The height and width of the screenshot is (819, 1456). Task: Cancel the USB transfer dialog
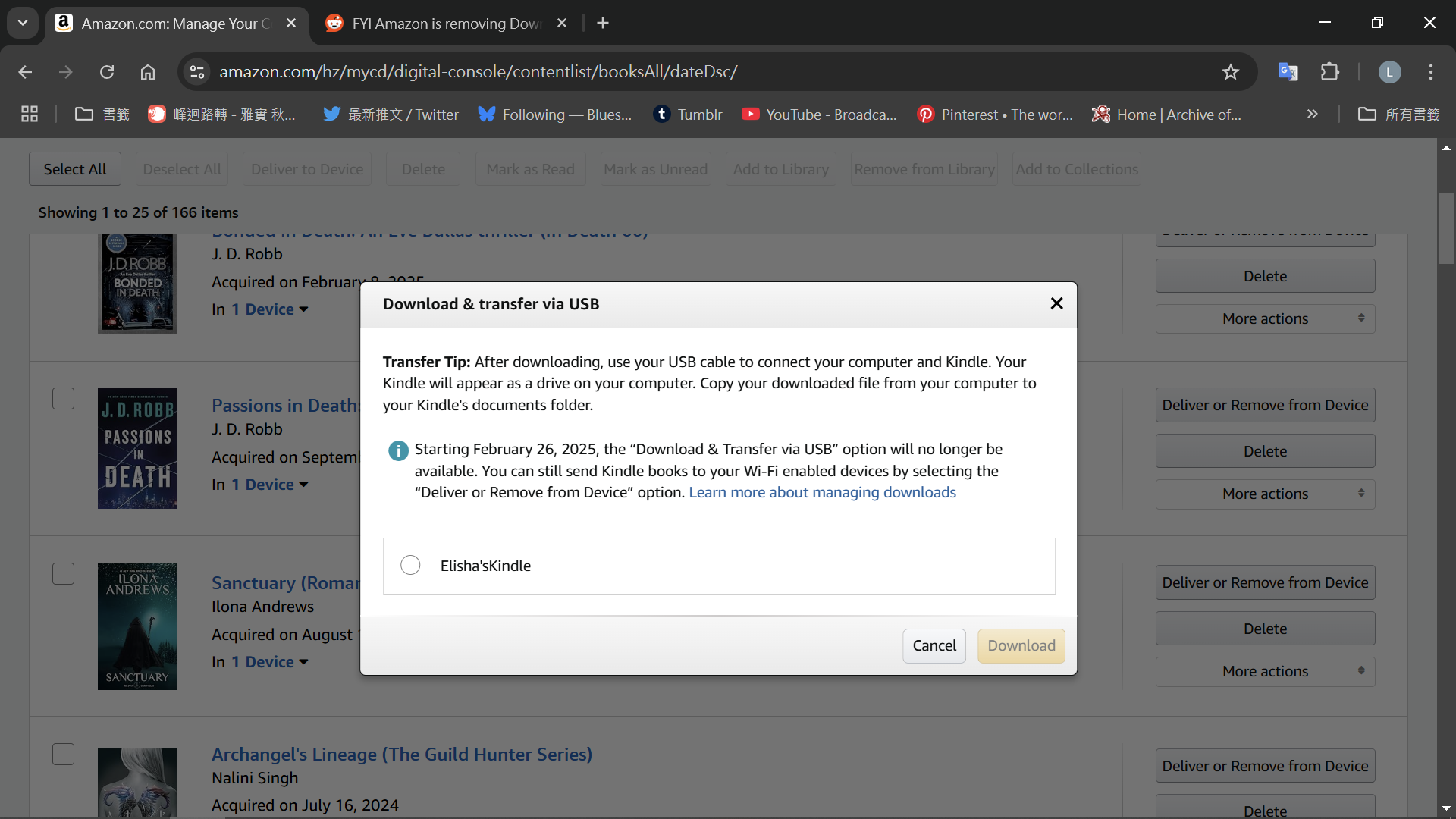pyautogui.click(x=934, y=645)
